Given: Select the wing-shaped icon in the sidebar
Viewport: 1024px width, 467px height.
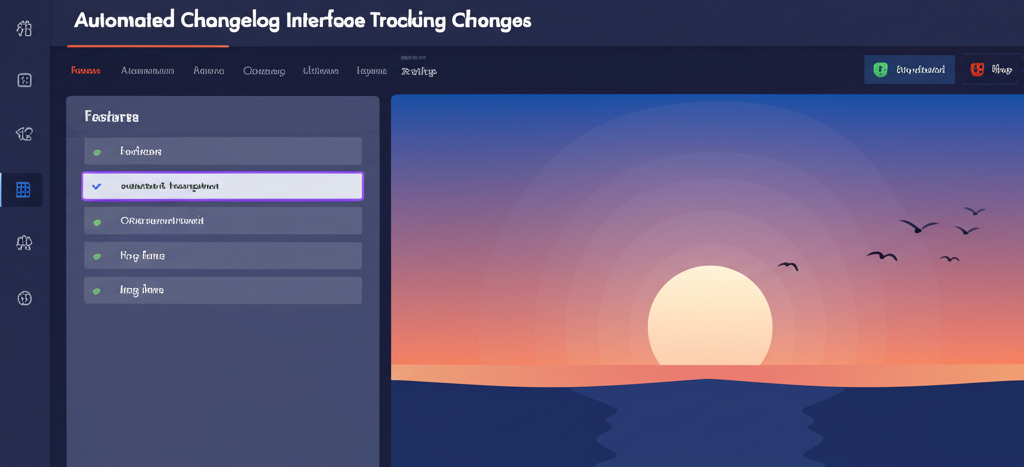Looking at the screenshot, I should [x=24, y=134].
